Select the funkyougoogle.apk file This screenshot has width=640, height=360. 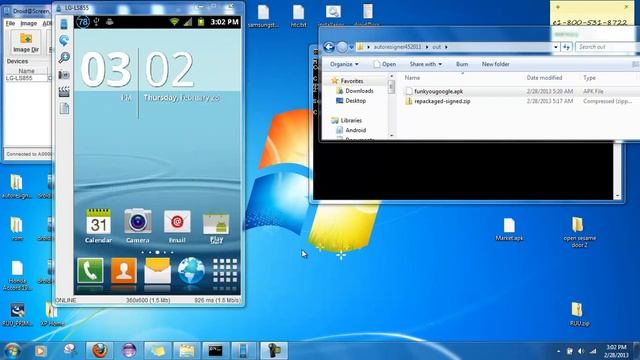click(438, 91)
